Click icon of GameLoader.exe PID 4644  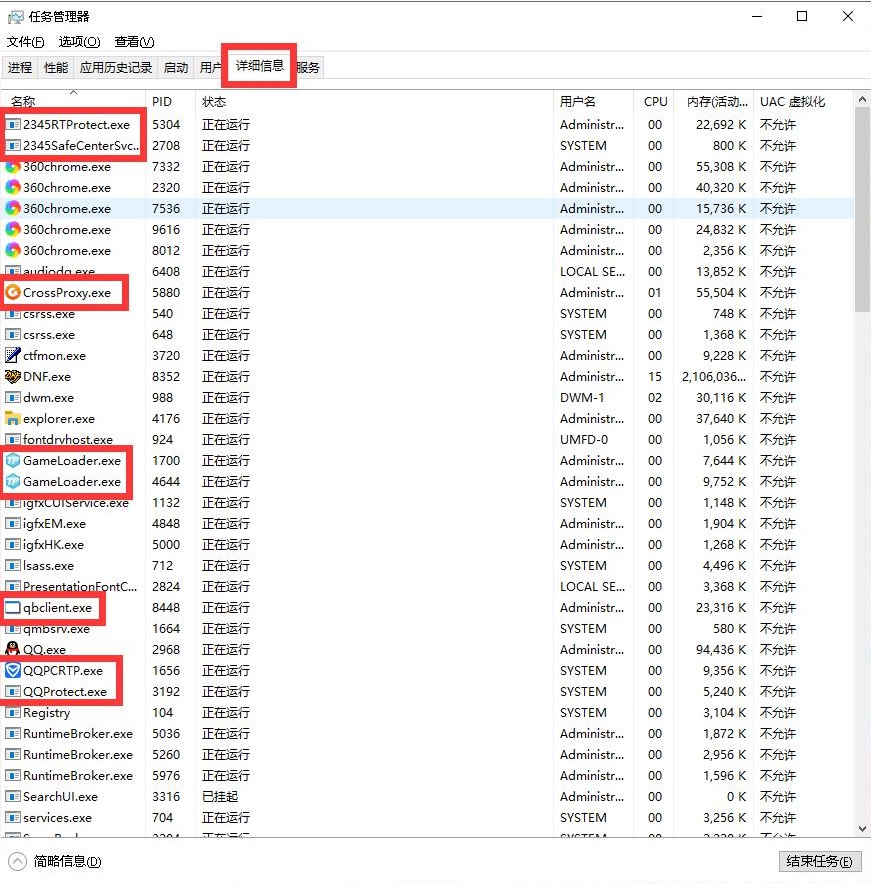coord(12,481)
